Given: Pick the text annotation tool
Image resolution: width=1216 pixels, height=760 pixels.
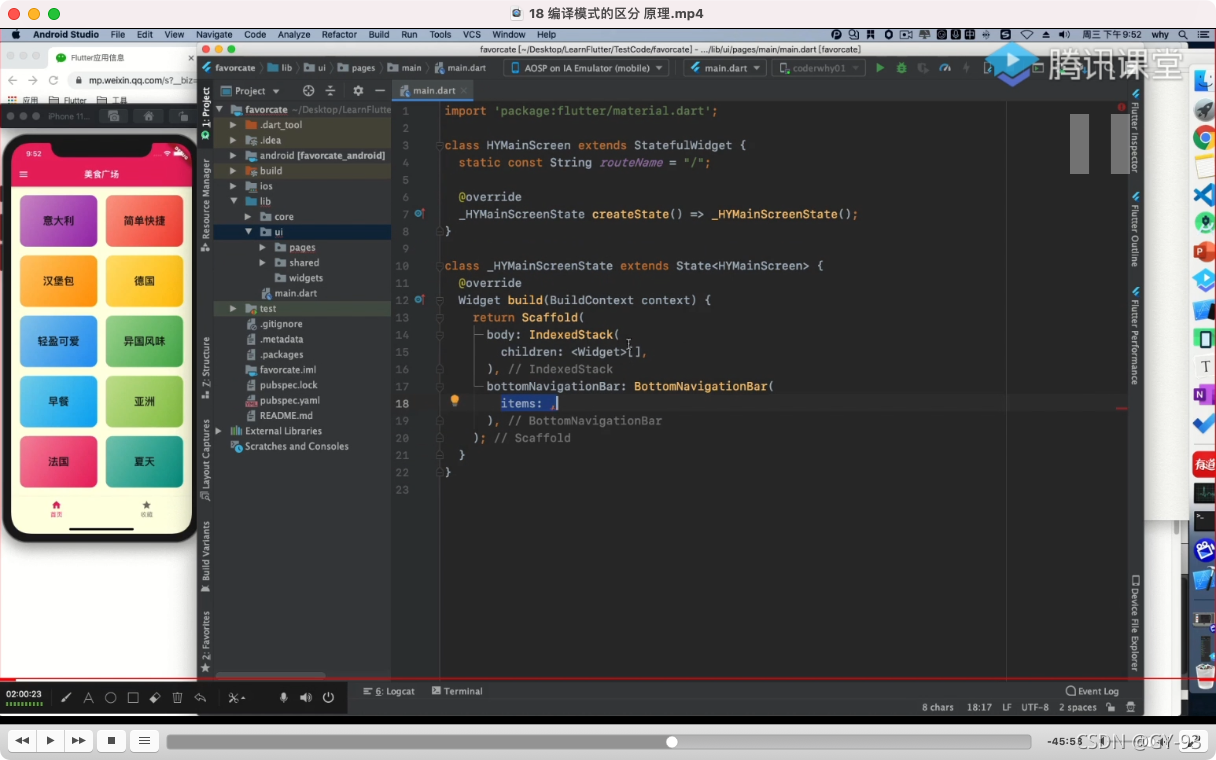Looking at the screenshot, I should [88, 698].
